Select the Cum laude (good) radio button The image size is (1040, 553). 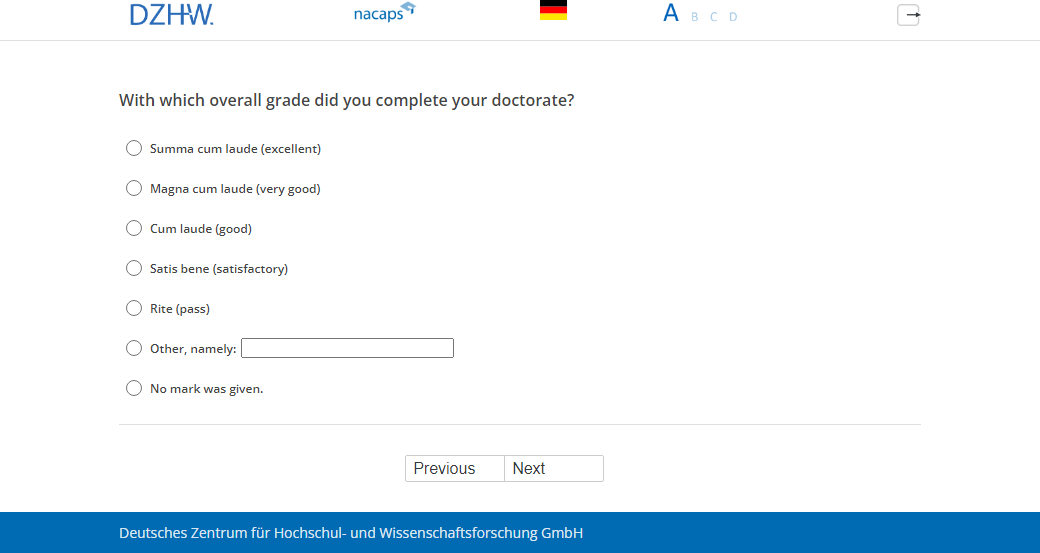(x=134, y=228)
